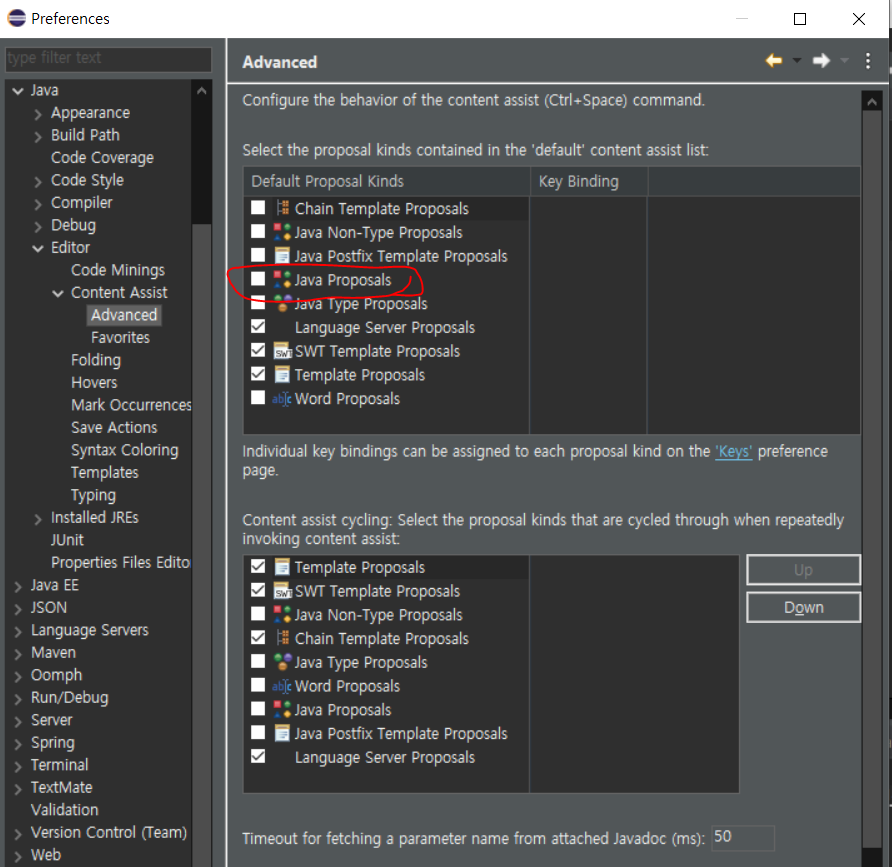
Task: Expand the Installed JREs node
Action: pyautogui.click(x=38, y=519)
